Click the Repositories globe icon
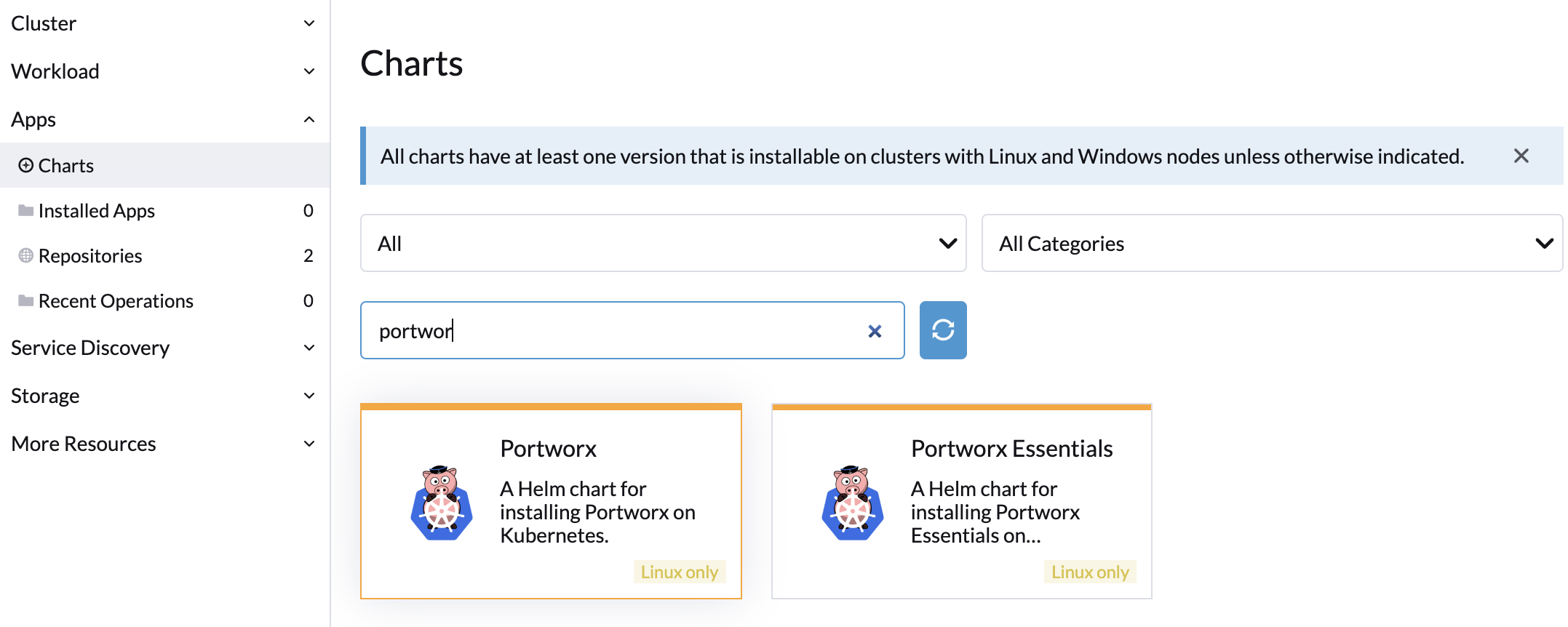Image resolution: width=1568 pixels, height=627 pixels. (26, 255)
